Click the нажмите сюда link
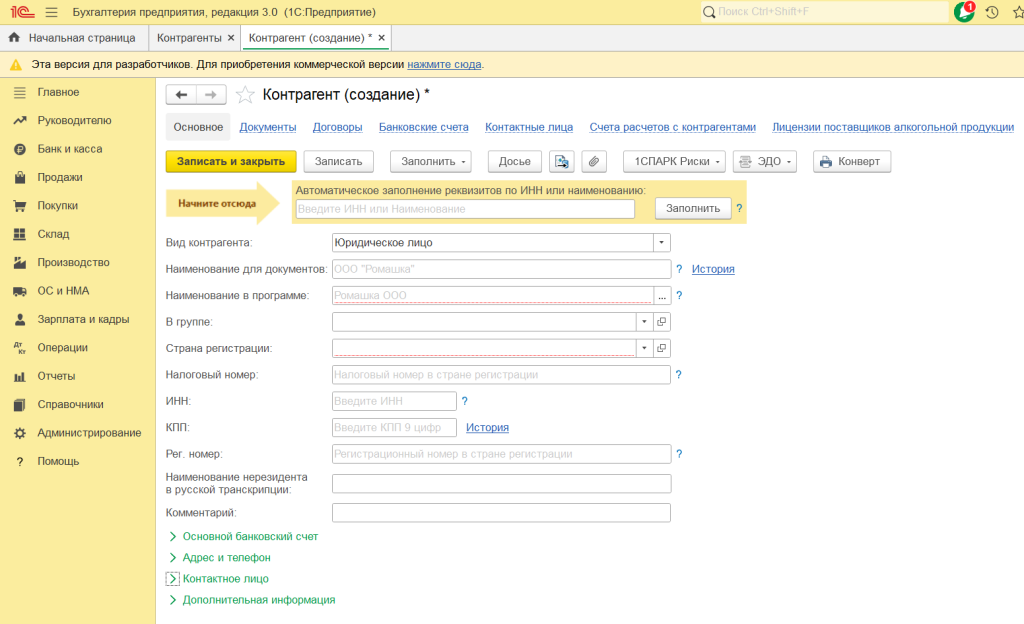 click(444, 64)
